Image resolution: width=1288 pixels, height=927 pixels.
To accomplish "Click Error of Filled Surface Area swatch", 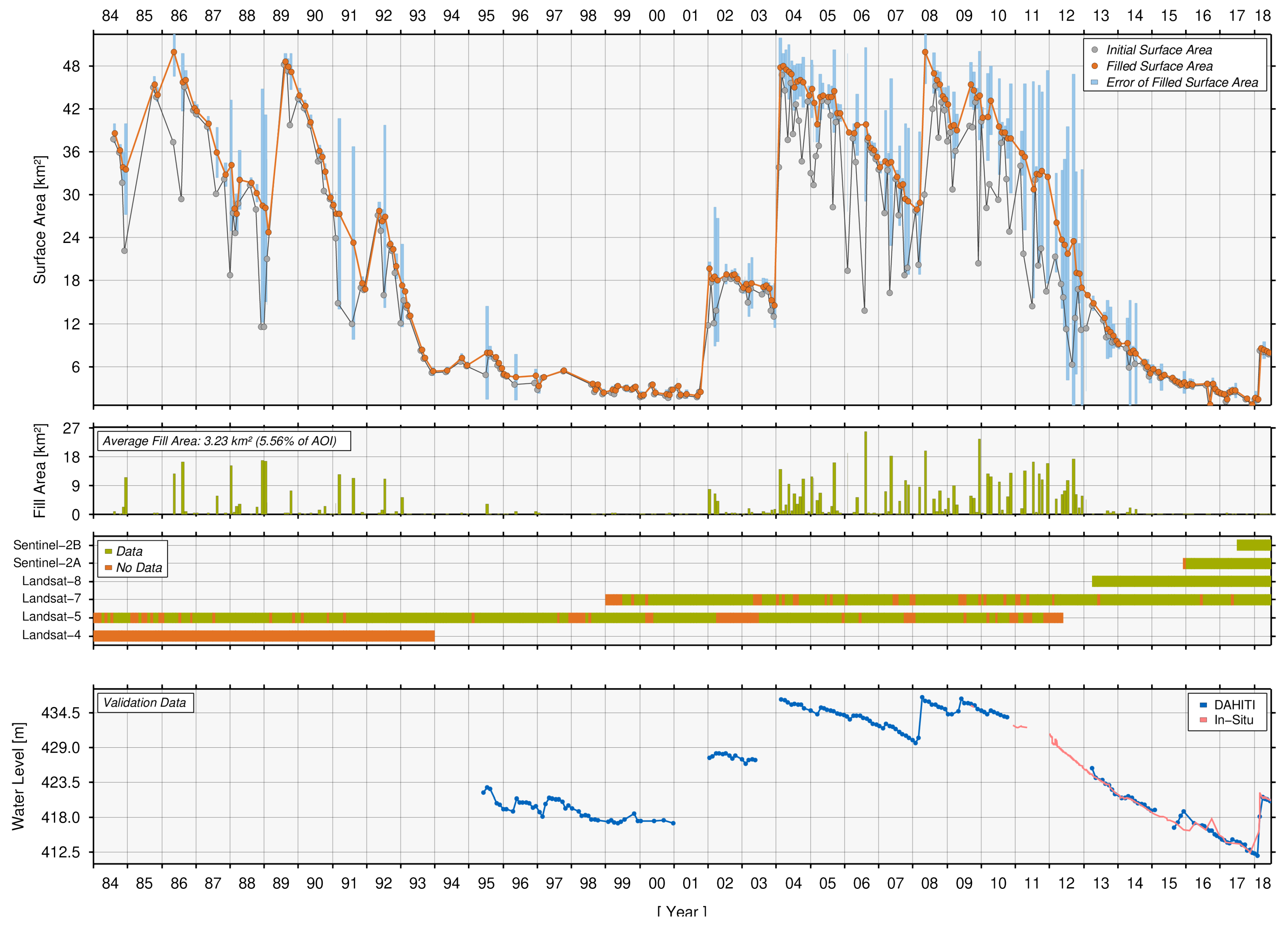I will pyautogui.click(x=1094, y=82).
